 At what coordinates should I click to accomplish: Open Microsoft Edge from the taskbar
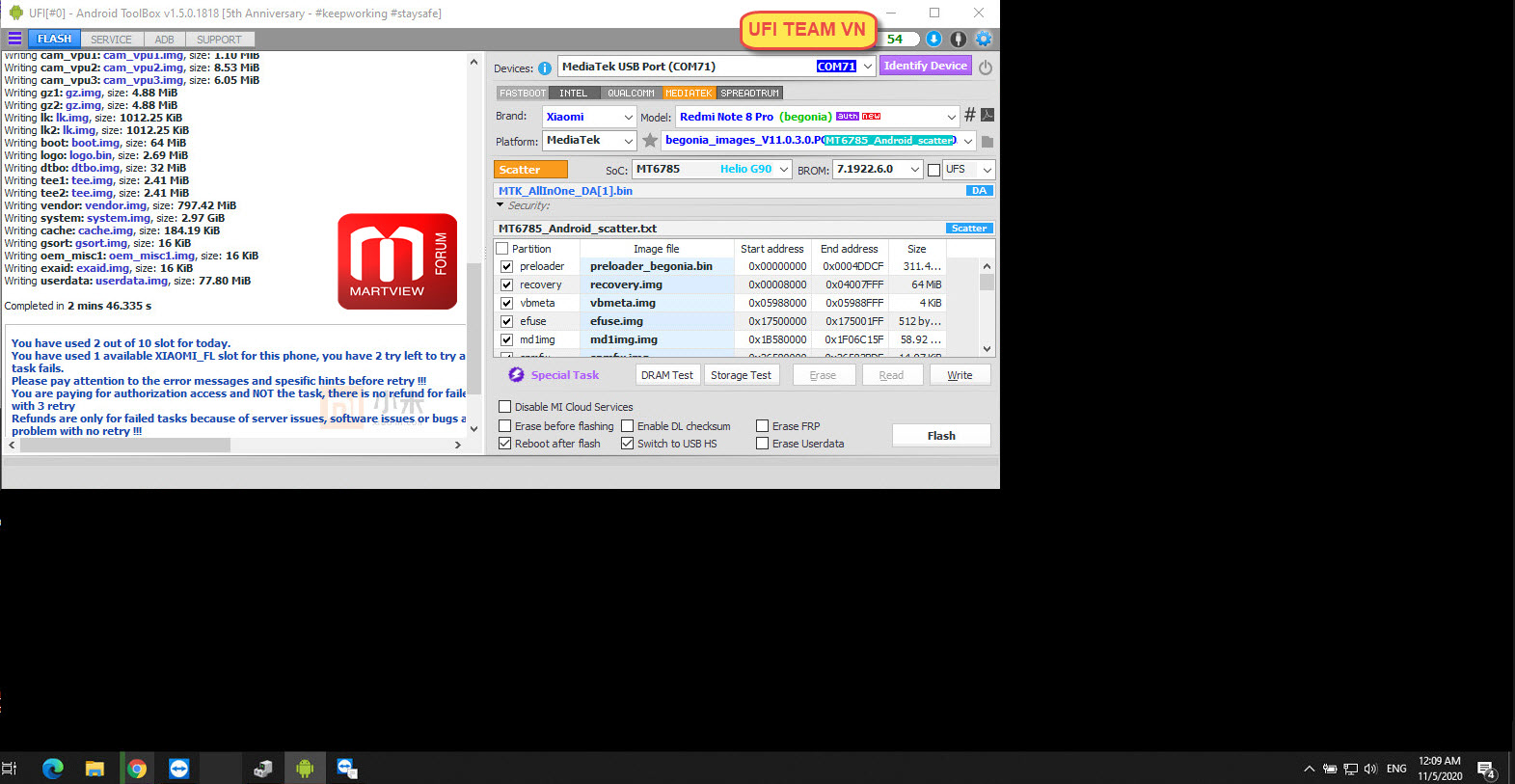click(x=52, y=769)
